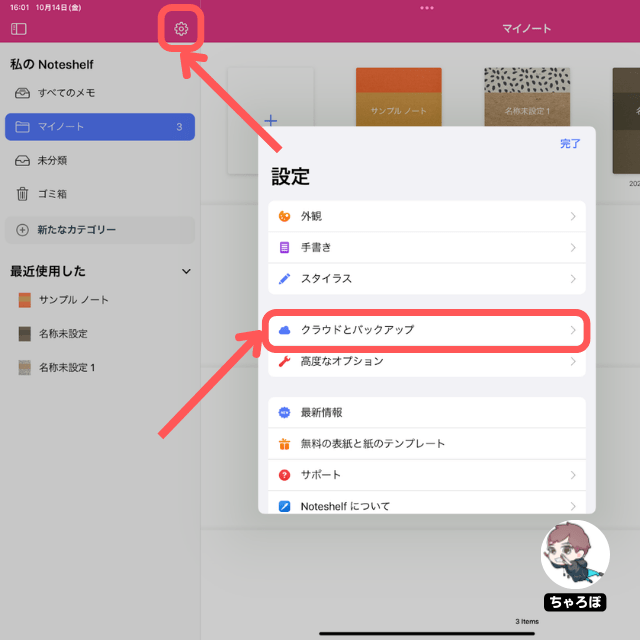Viewport: 640px width, 640px height.
Task: Click the recent 名称未設定 1 cover icon
Action: pyautogui.click(x=25, y=368)
